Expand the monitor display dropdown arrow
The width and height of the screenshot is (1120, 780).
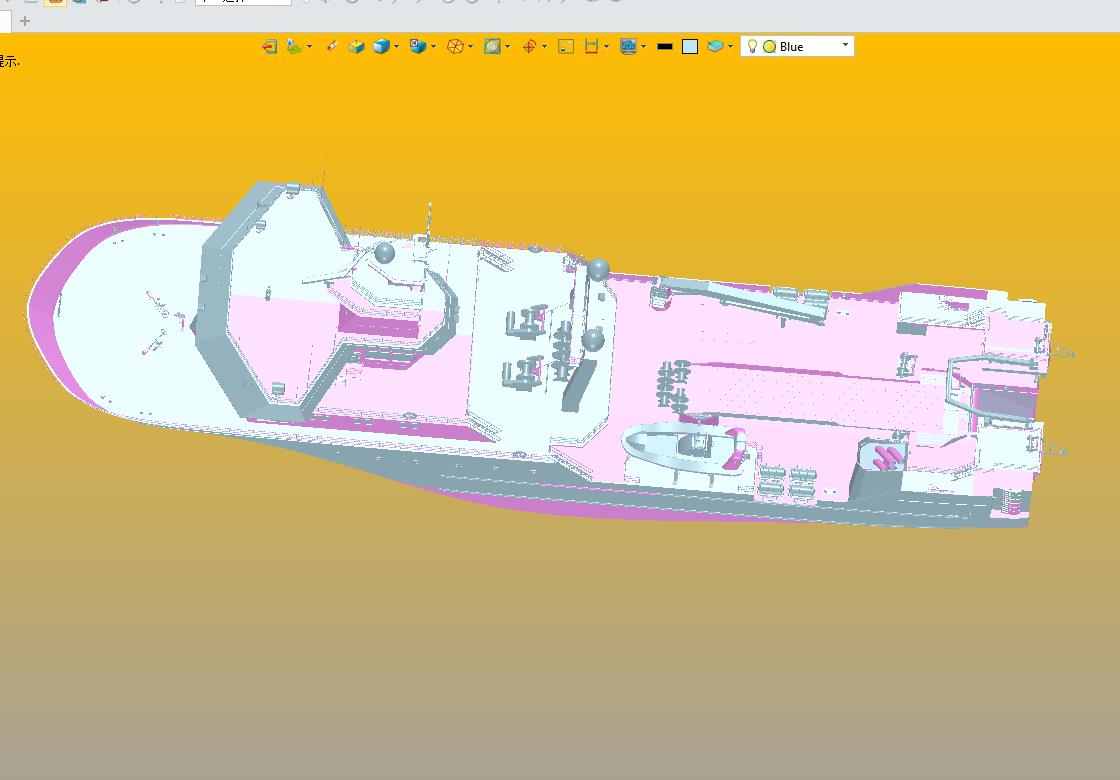coord(644,46)
